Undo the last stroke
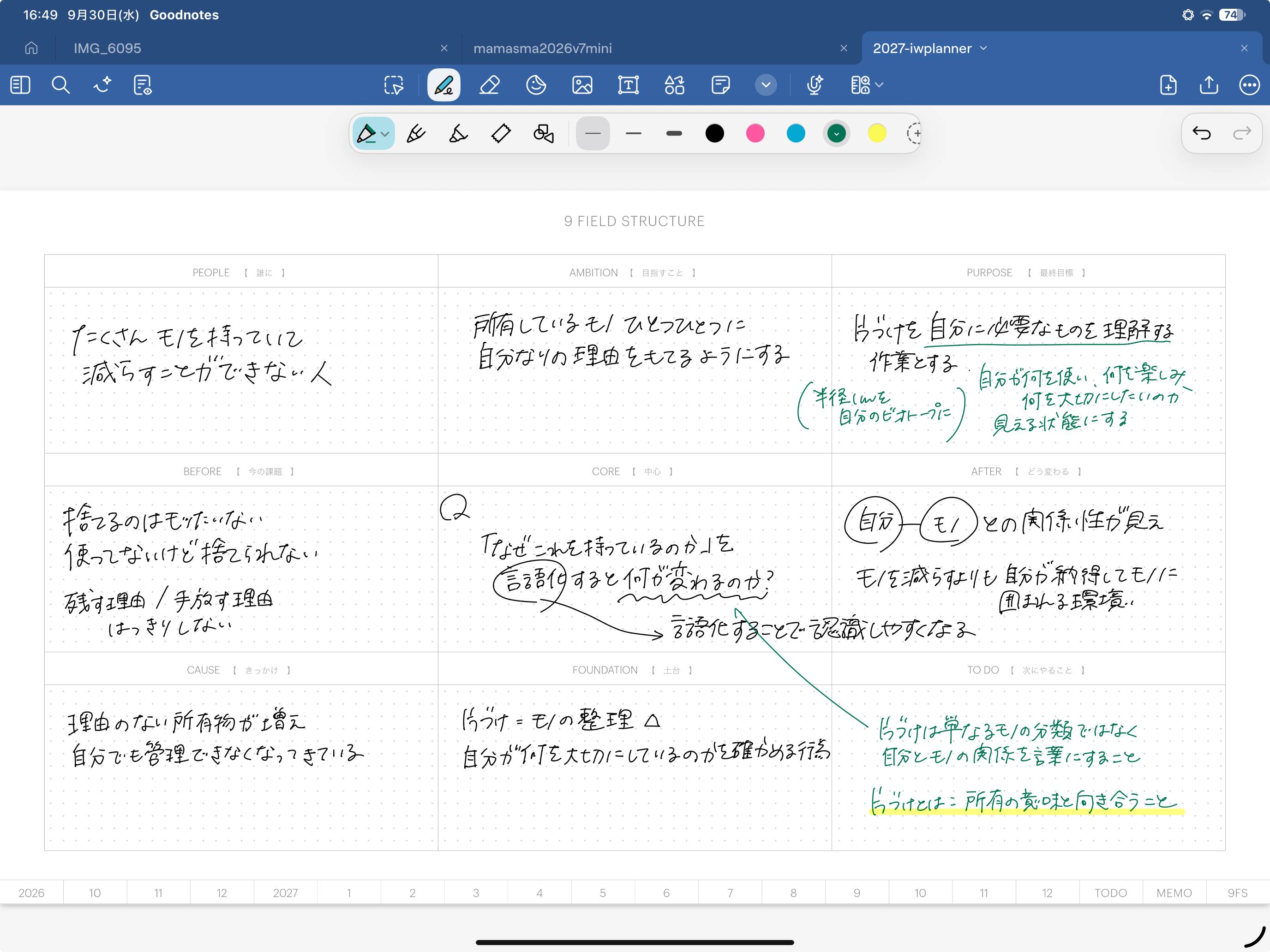Screen dimensions: 1270x952 tap(1202, 133)
